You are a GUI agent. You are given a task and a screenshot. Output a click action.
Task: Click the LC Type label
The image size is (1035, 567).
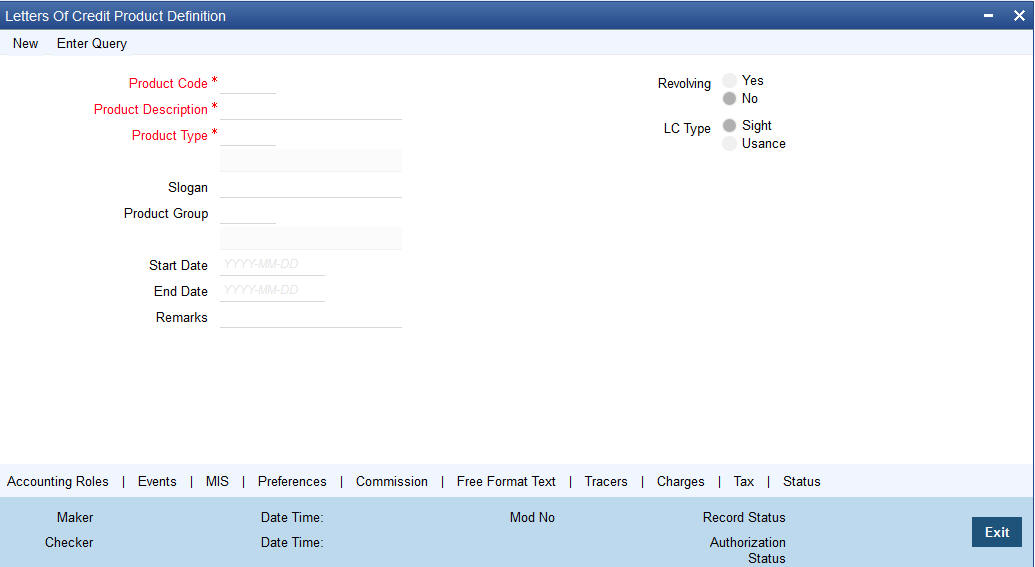pyautogui.click(x=687, y=129)
